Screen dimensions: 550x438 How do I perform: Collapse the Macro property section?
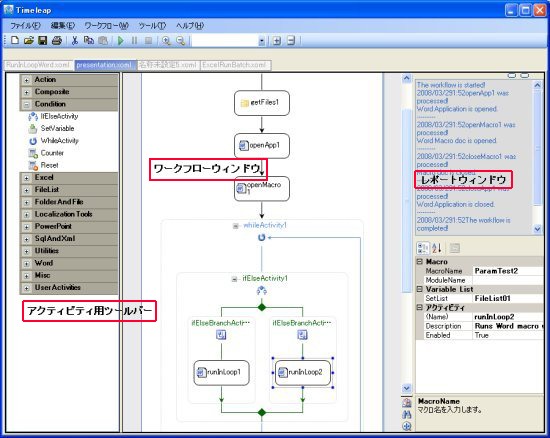[x=420, y=262]
